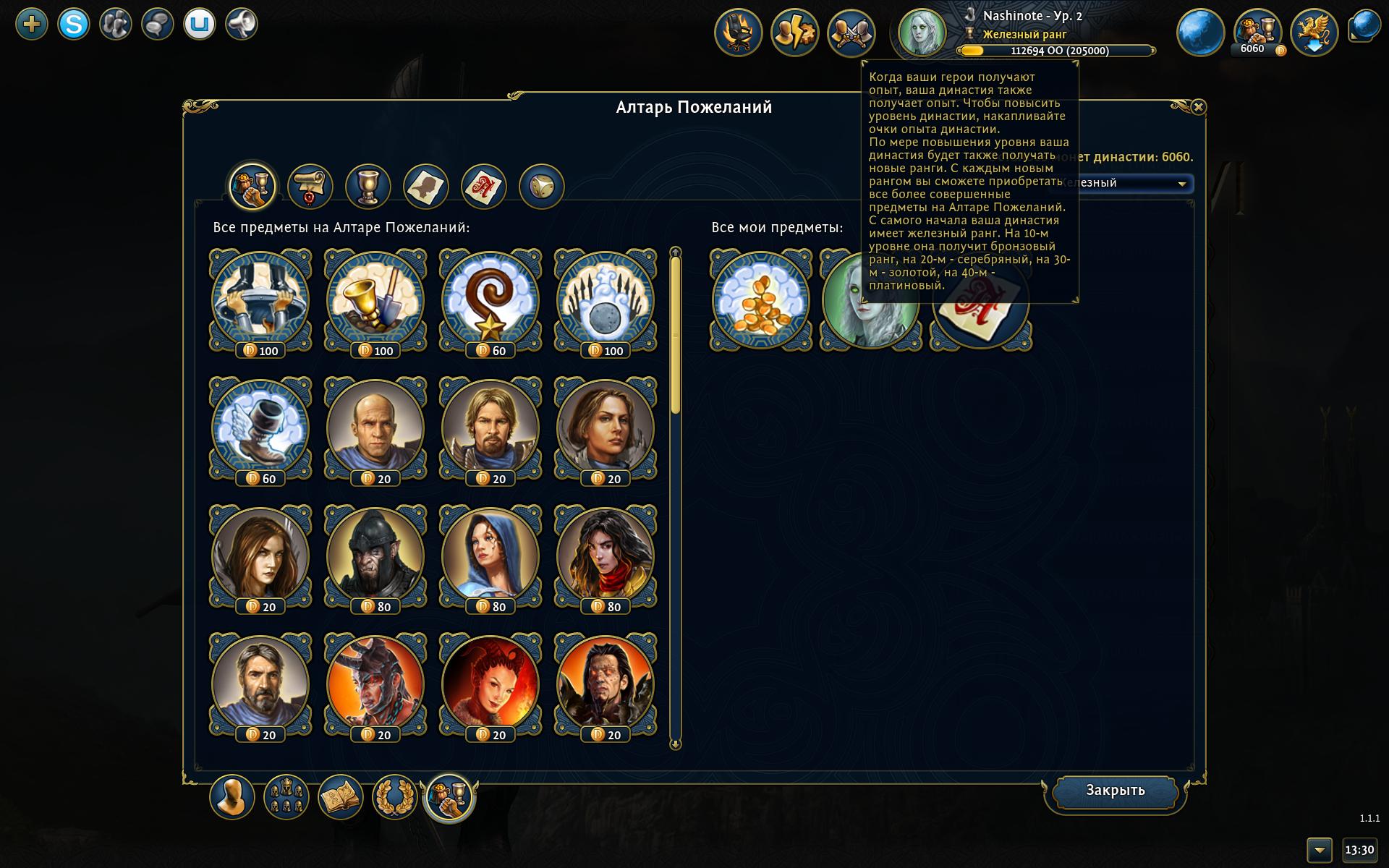Click the item list scroll down arrow
This screenshot has width=1389, height=868.
tap(676, 744)
